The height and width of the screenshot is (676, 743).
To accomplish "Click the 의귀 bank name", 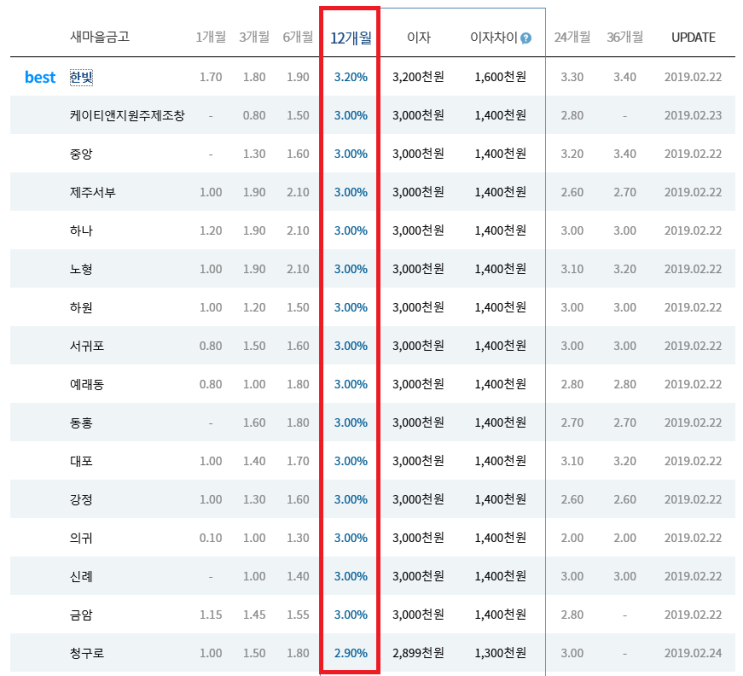I will pyautogui.click(x=81, y=538).
